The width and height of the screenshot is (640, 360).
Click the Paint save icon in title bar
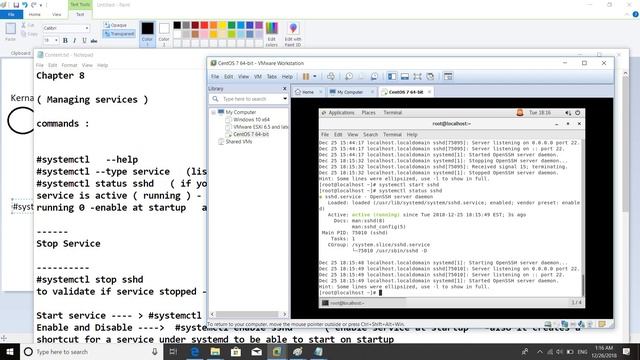(x=16, y=5)
